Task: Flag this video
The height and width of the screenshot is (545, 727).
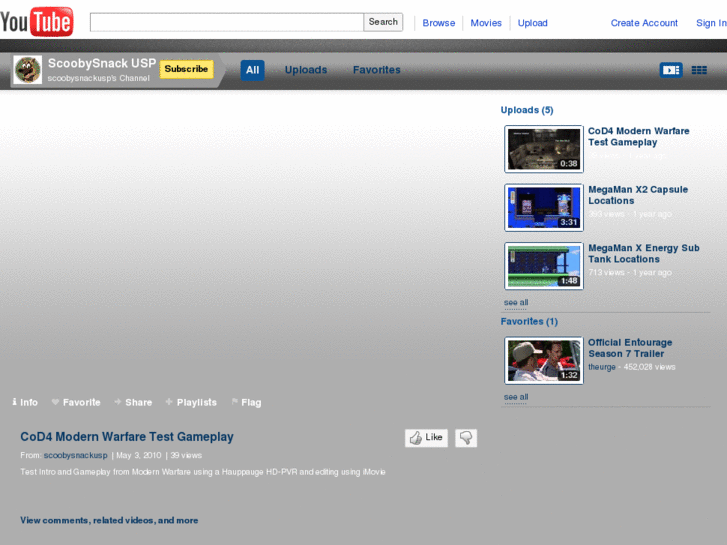Action: pos(246,402)
